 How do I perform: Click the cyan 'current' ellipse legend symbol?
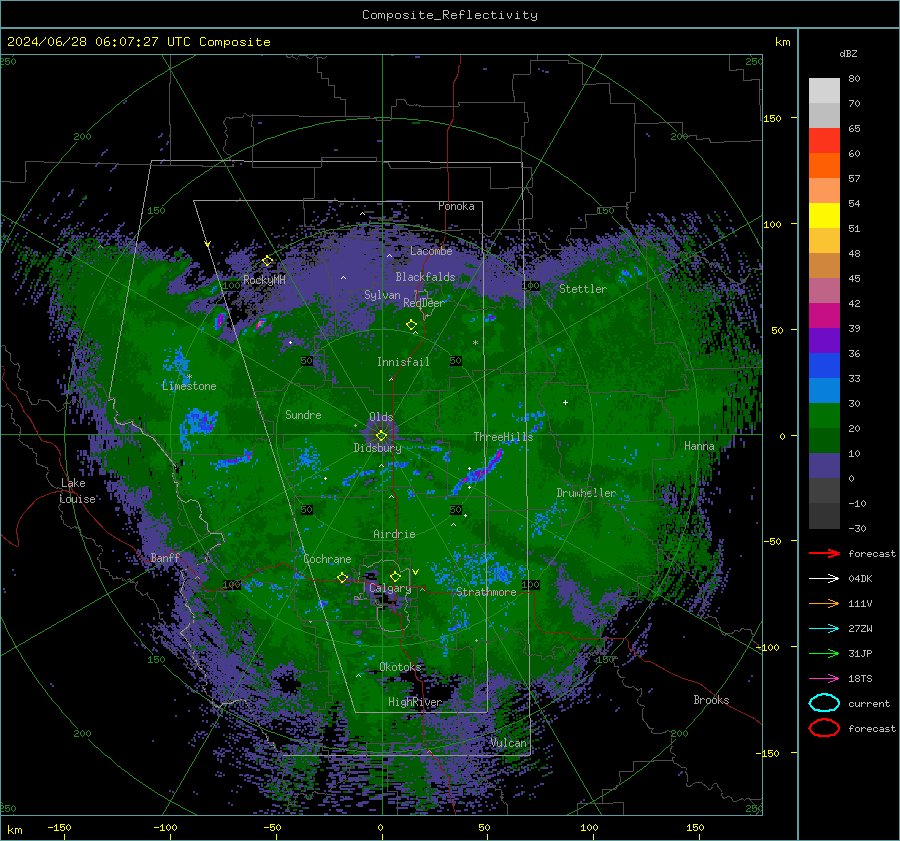click(x=824, y=703)
